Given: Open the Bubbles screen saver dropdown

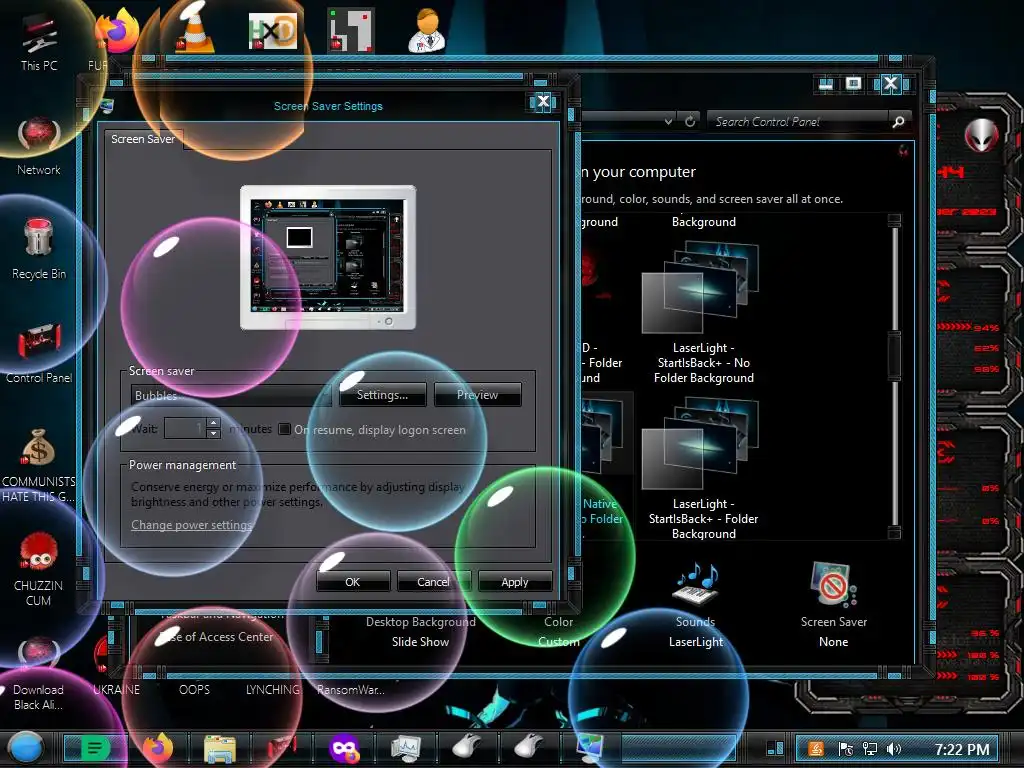Looking at the screenshot, I should 231,395.
